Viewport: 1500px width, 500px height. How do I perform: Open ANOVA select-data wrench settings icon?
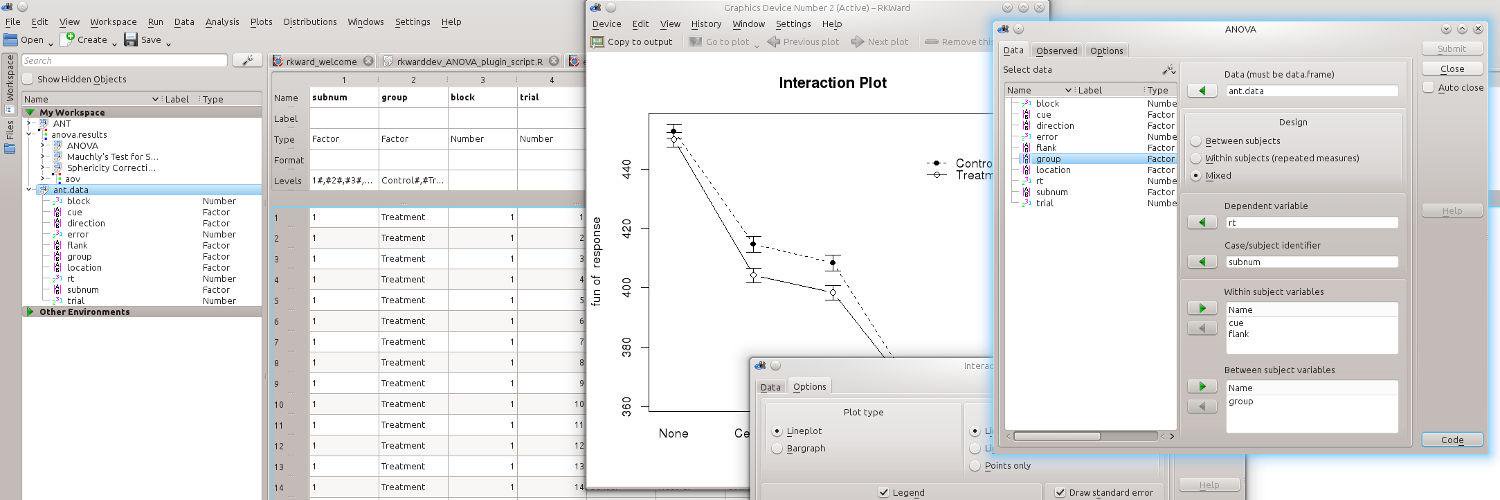1168,70
